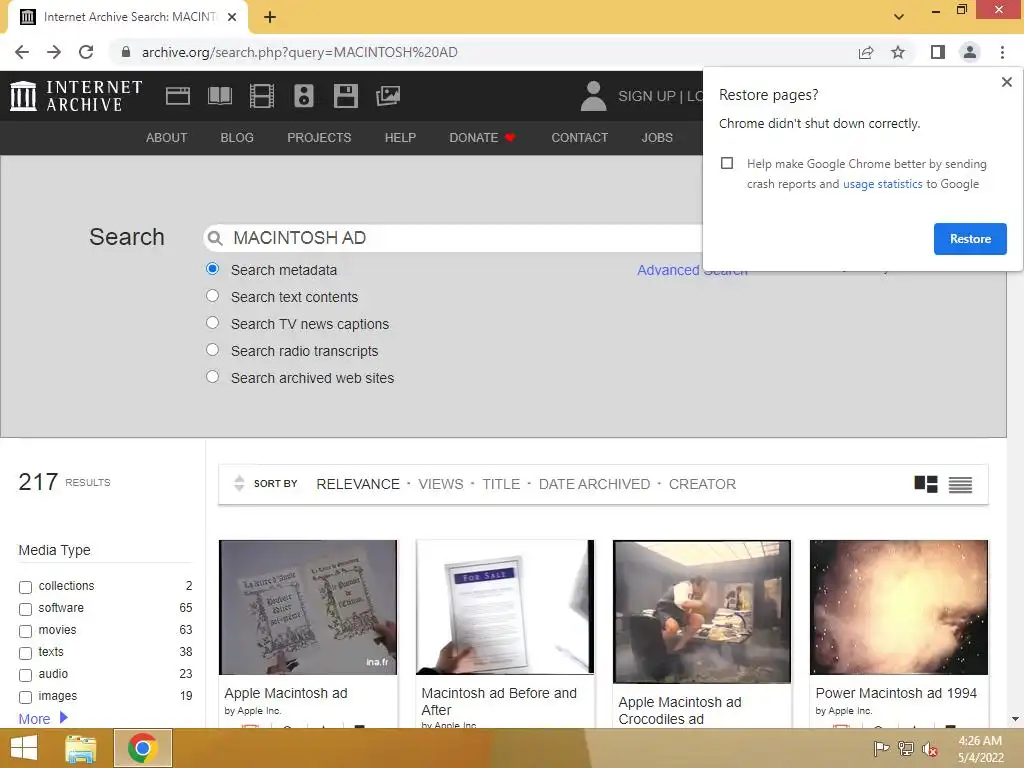The height and width of the screenshot is (768, 1024).
Task: Close the Internet Archive Search tab
Action: click(x=232, y=18)
